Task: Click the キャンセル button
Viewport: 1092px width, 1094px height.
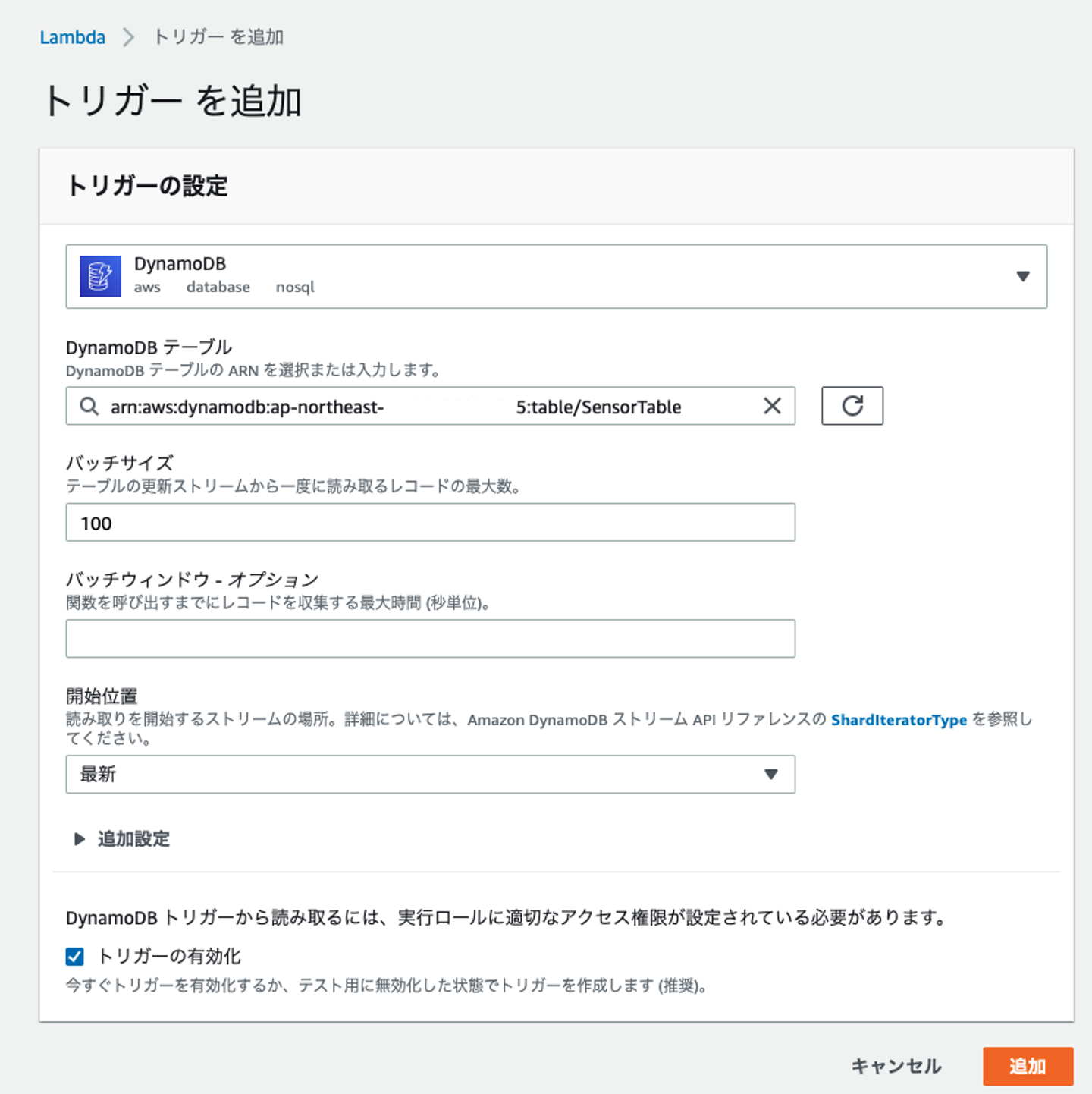Action: 896,1067
